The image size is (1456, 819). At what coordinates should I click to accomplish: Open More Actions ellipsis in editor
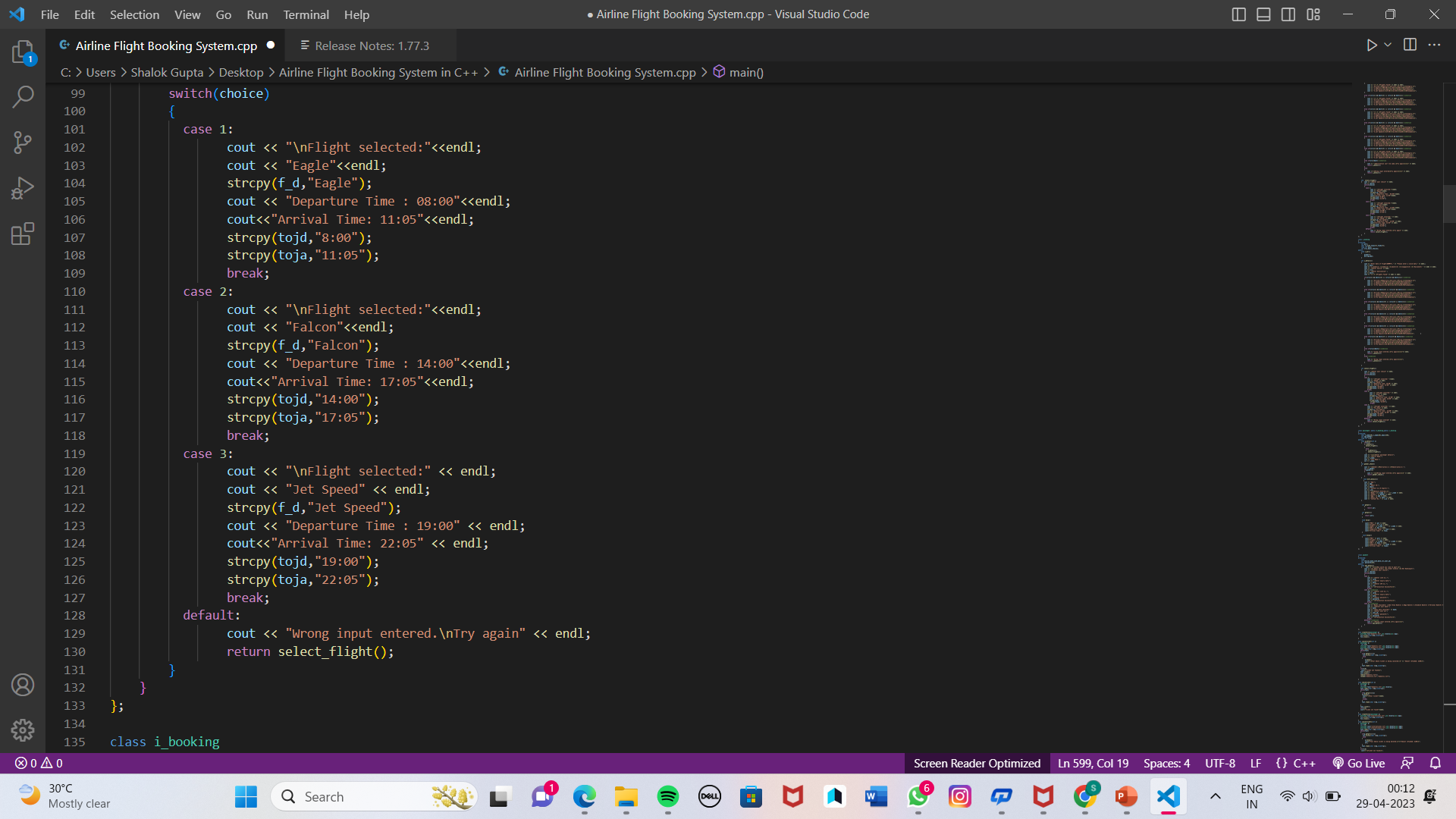click(x=1434, y=45)
